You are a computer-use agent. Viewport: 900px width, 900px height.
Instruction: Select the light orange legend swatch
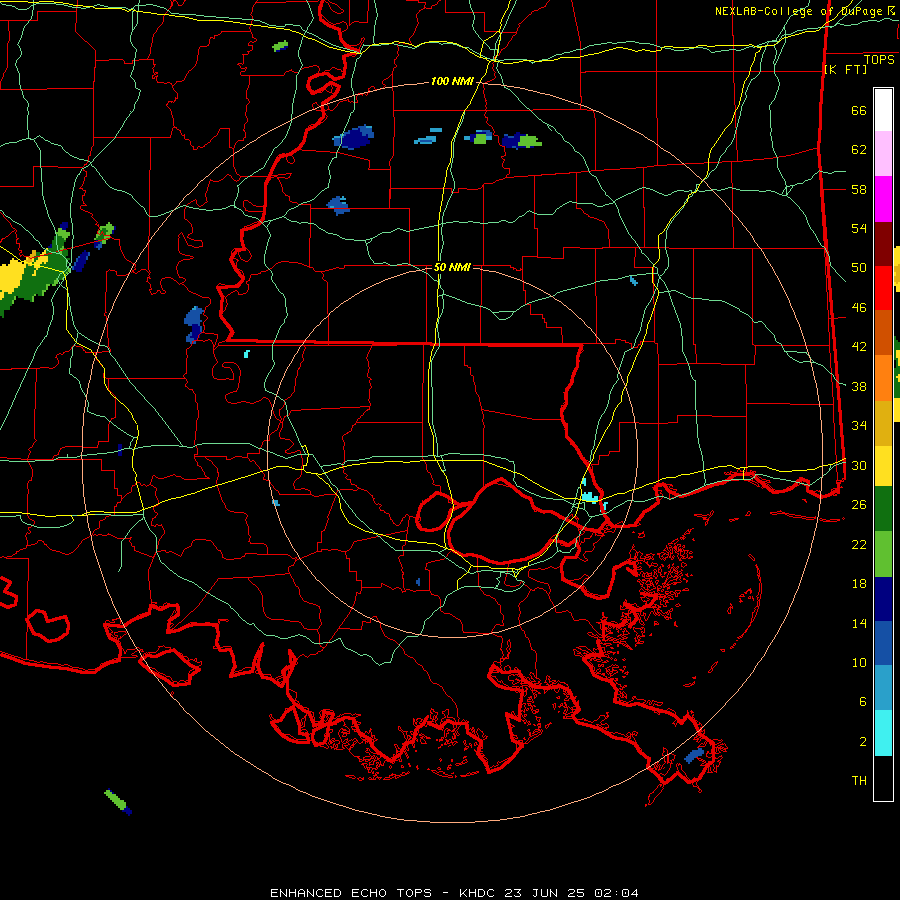click(x=883, y=378)
